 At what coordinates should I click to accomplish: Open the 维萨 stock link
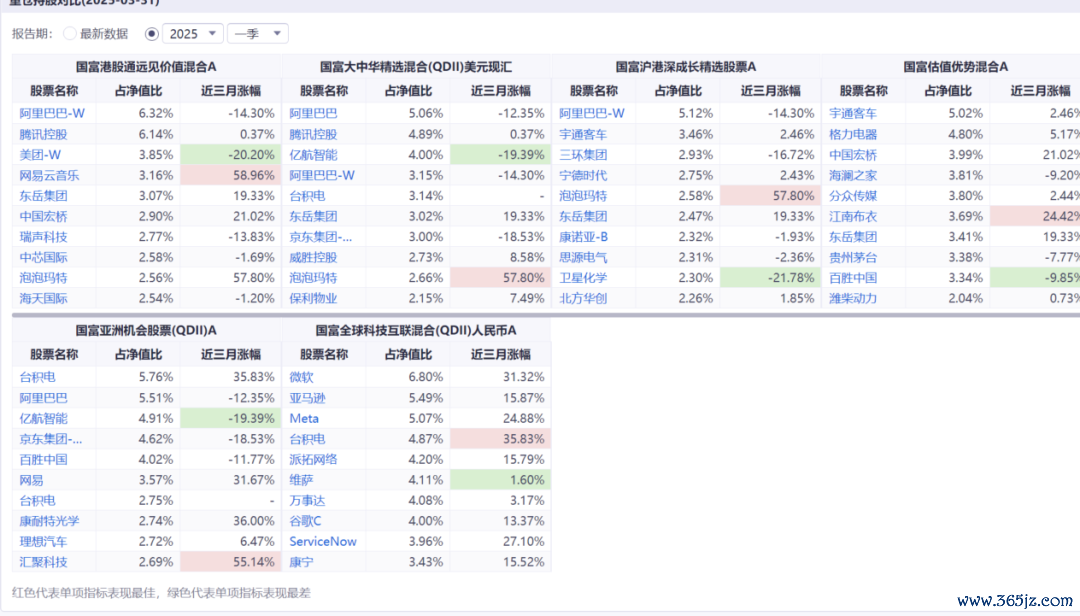pyautogui.click(x=301, y=480)
